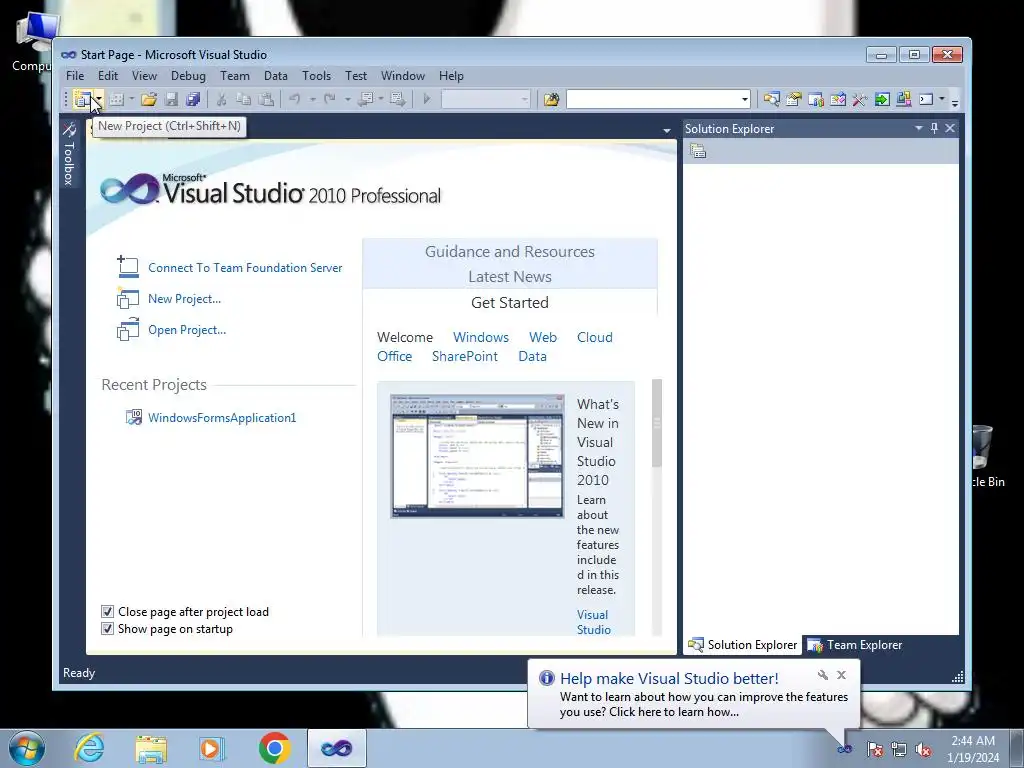Uncheck Close page after project load
Screen dimensions: 1024x768
[108, 612]
